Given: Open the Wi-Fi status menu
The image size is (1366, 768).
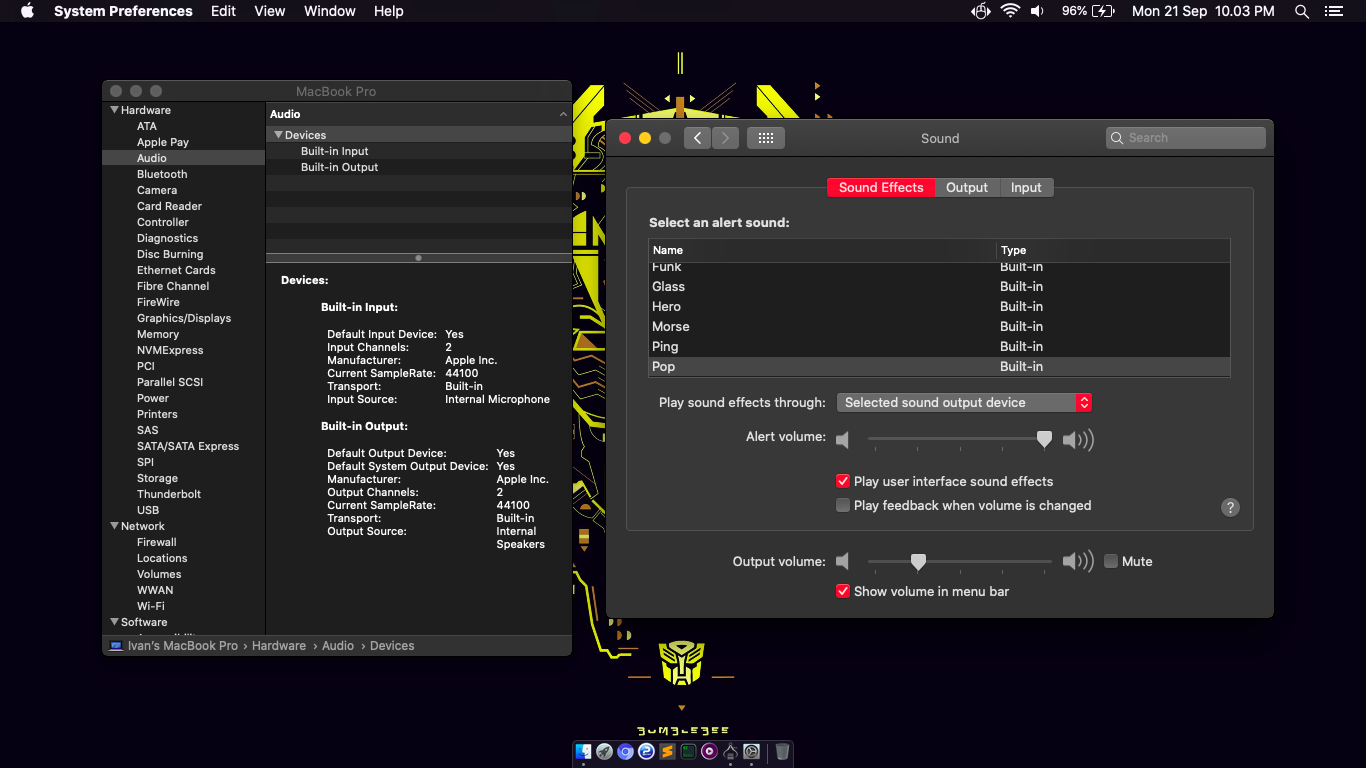Looking at the screenshot, I should pos(1010,11).
